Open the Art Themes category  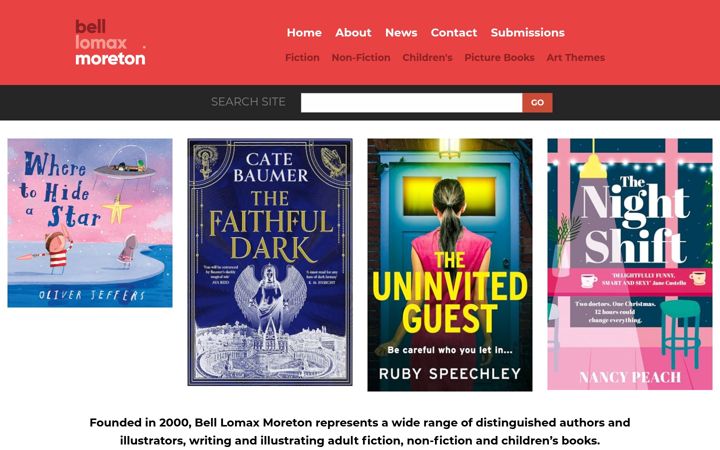click(x=575, y=57)
